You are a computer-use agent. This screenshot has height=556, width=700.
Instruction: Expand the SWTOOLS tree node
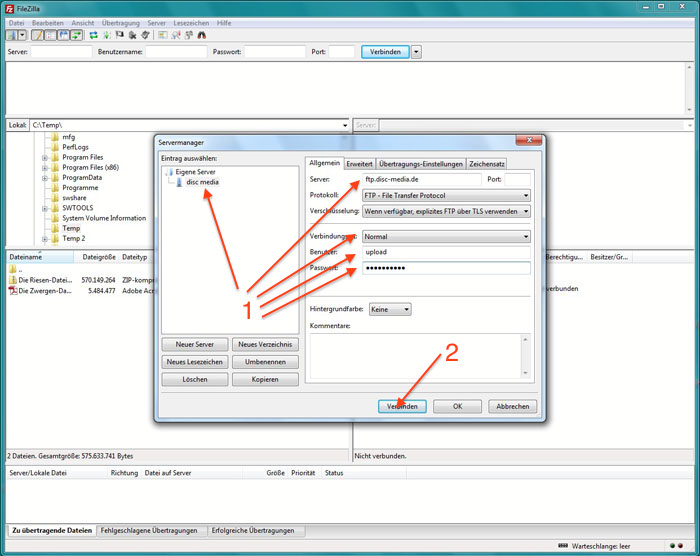pos(45,208)
